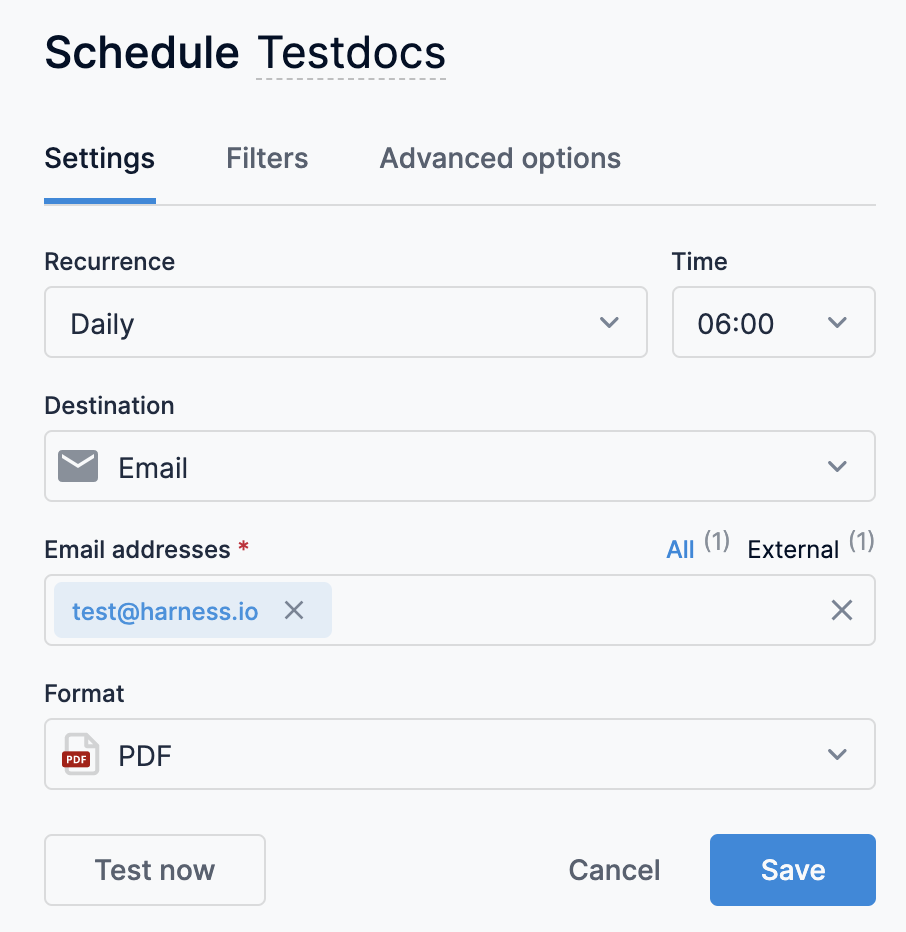Cancel the schedule dialog

(x=614, y=870)
